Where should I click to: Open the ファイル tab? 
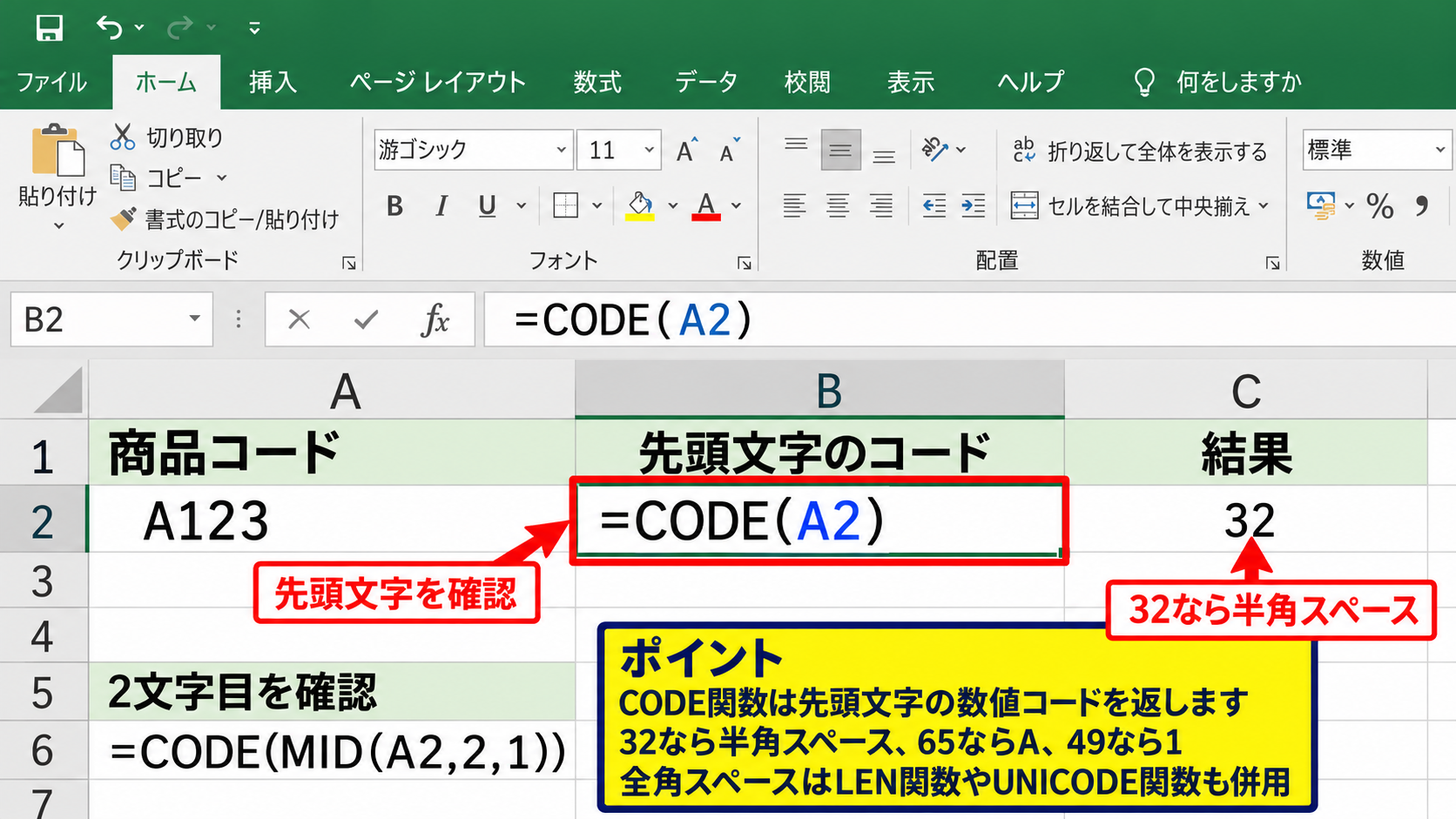(52, 83)
